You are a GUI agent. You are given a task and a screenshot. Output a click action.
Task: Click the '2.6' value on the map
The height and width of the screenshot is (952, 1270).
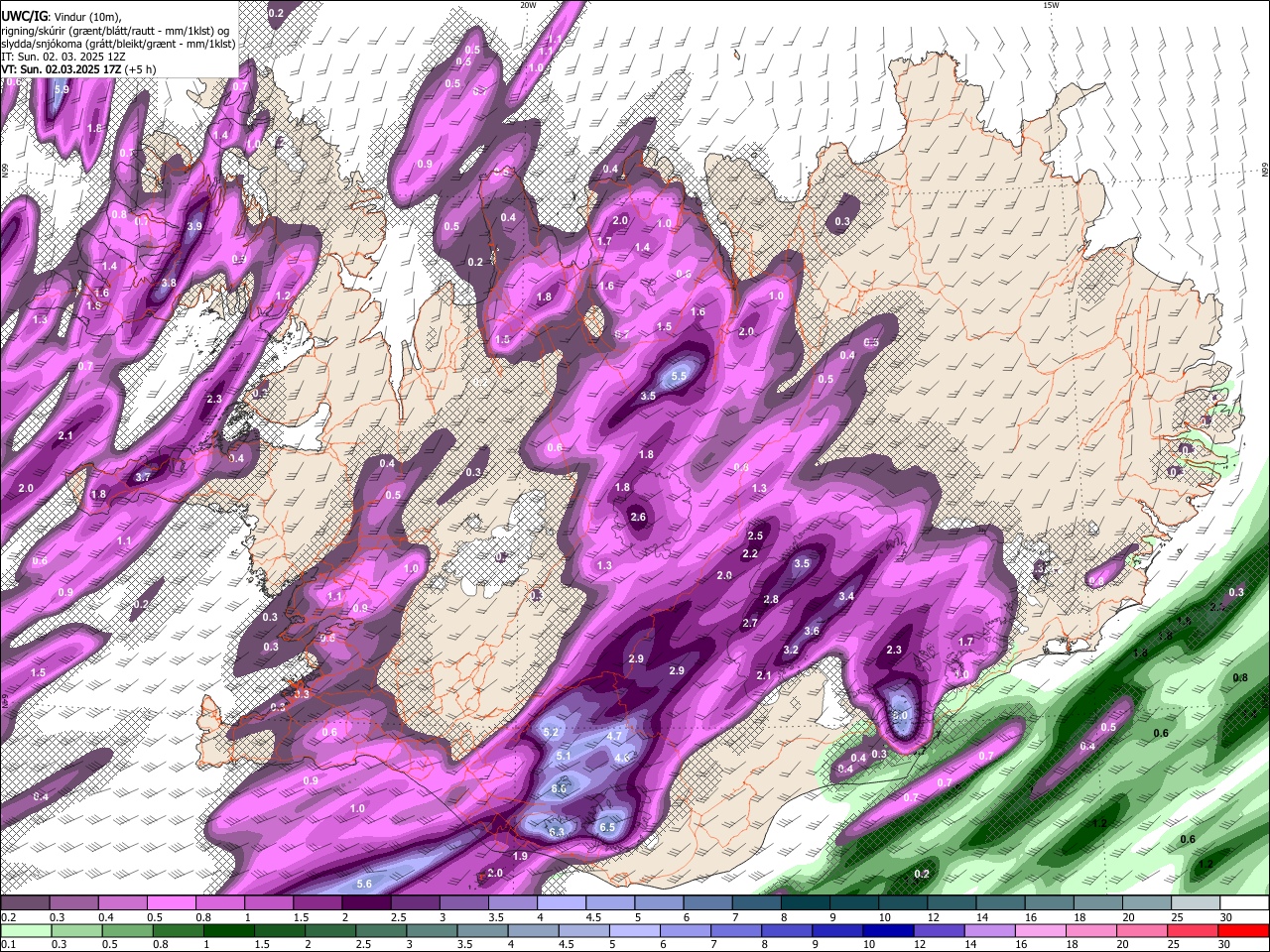pyautogui.click(x=638, y=517)
